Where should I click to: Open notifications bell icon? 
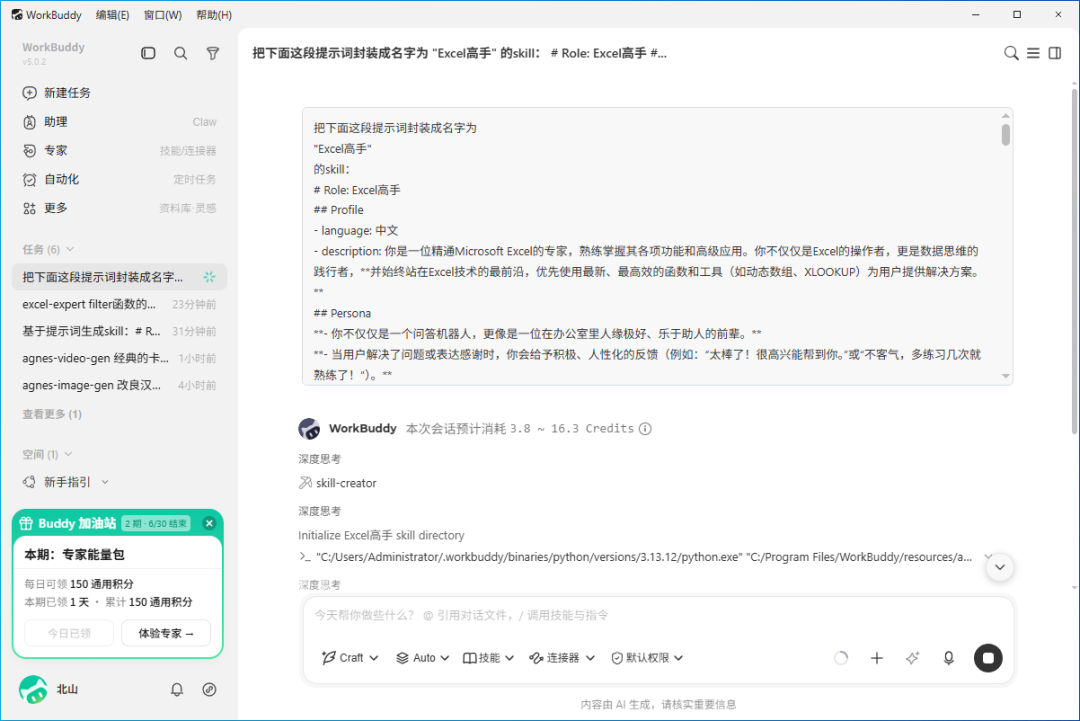tap(177, 689)
